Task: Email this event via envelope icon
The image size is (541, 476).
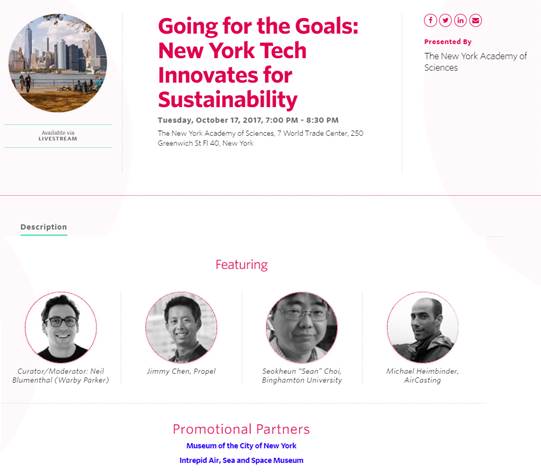Action: [475, 20]
